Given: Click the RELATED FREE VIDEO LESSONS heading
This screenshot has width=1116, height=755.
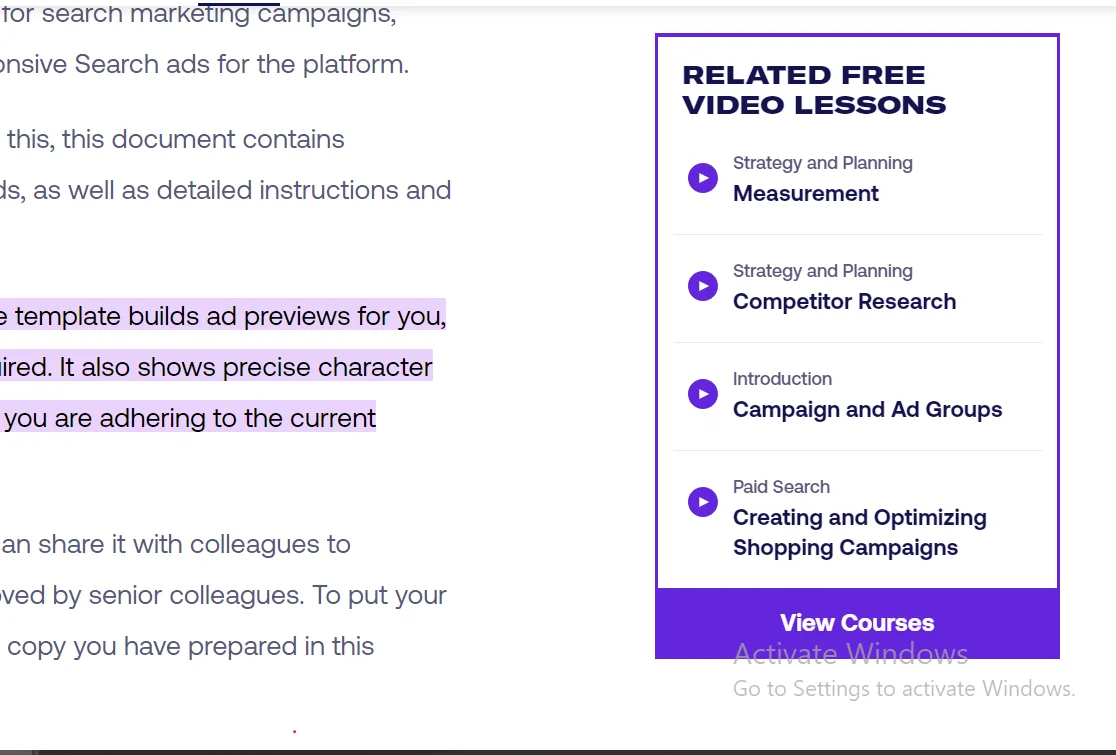Looking at the screenshot, I should (813, 89).
